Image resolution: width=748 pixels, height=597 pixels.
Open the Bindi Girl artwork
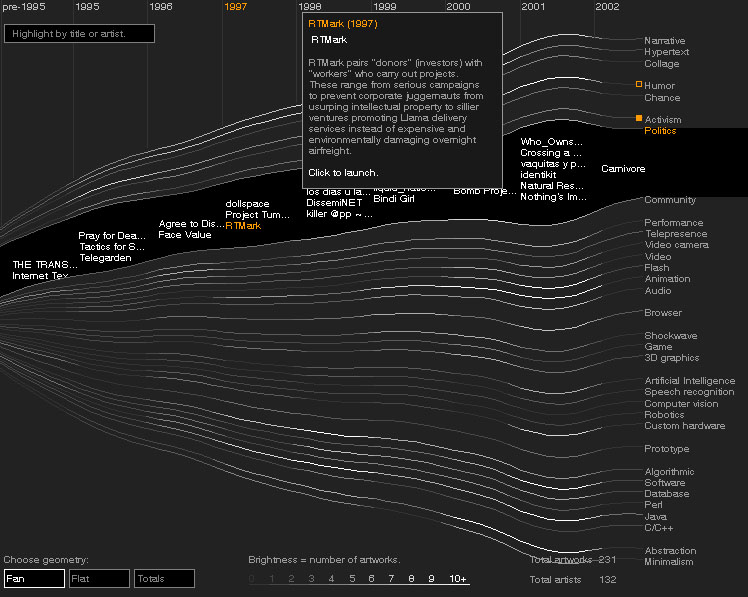pos(394,199)
